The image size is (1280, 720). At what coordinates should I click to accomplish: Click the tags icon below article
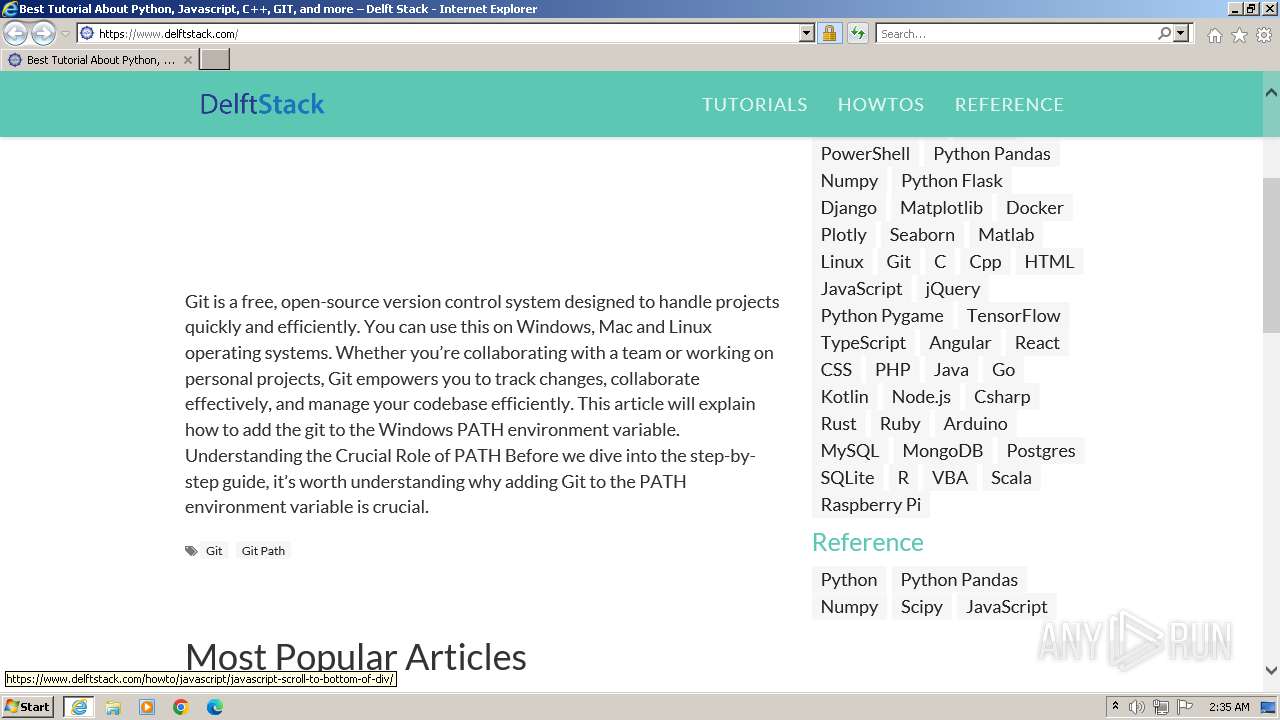[191, 550]
